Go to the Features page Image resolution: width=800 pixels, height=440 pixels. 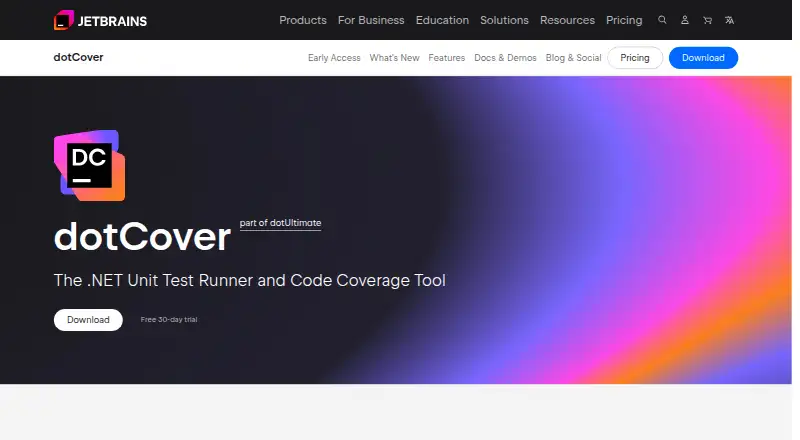446,58
